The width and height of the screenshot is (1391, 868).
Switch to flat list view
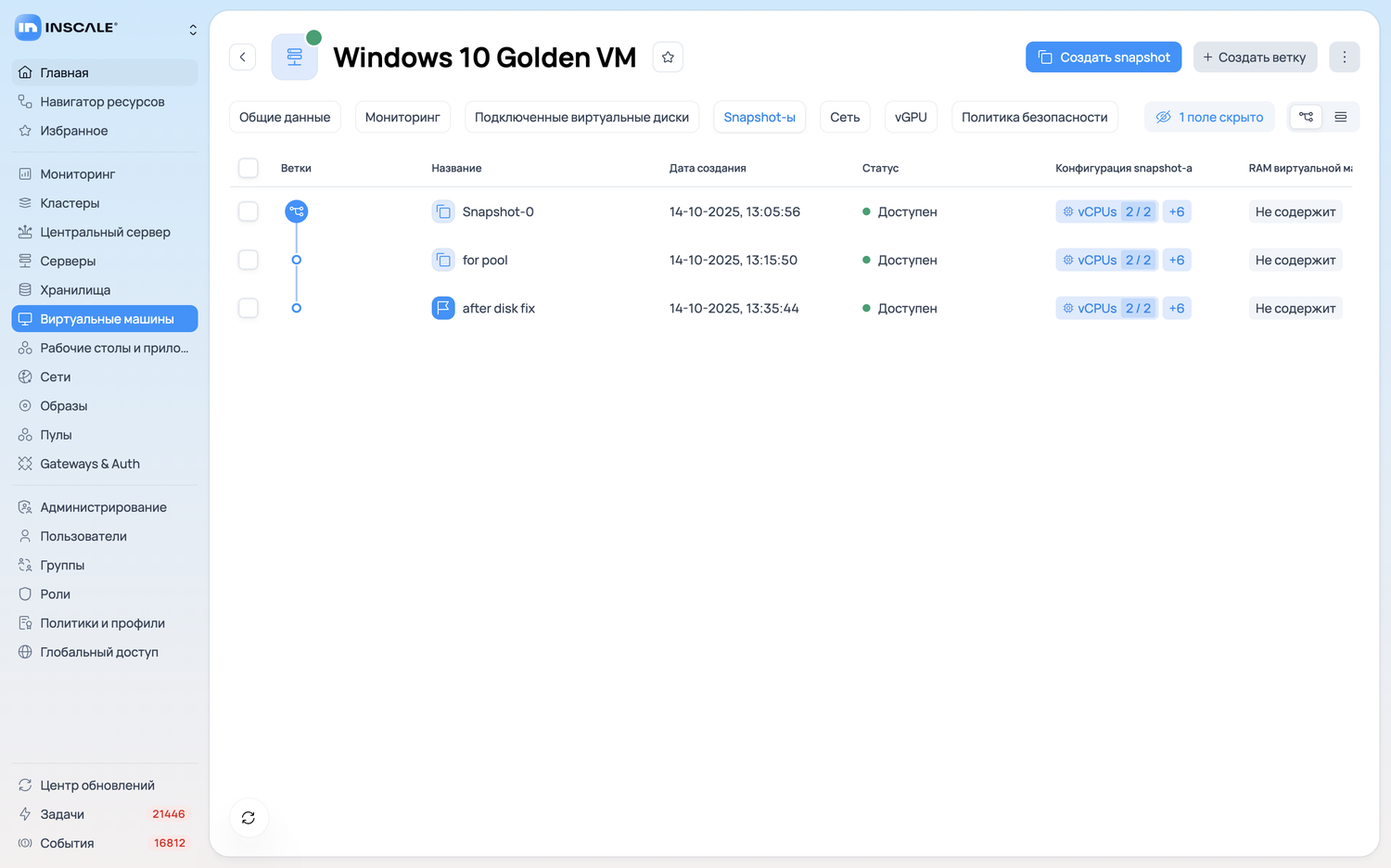tap(1341, 117)
